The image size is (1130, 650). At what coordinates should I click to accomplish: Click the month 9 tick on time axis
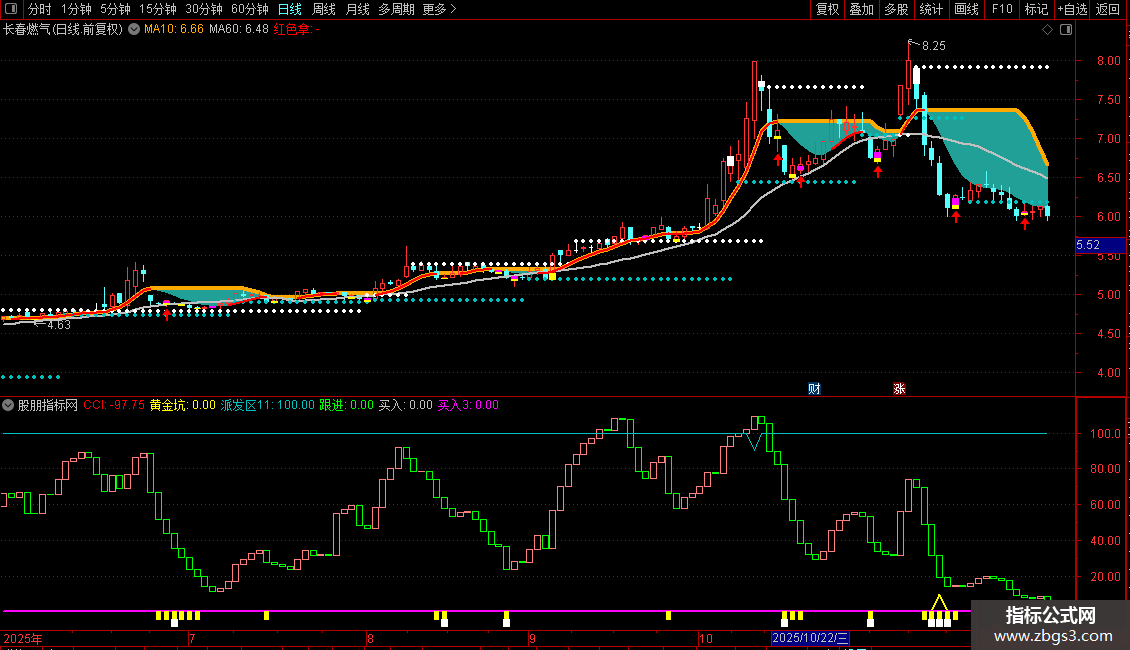[532, 638]
